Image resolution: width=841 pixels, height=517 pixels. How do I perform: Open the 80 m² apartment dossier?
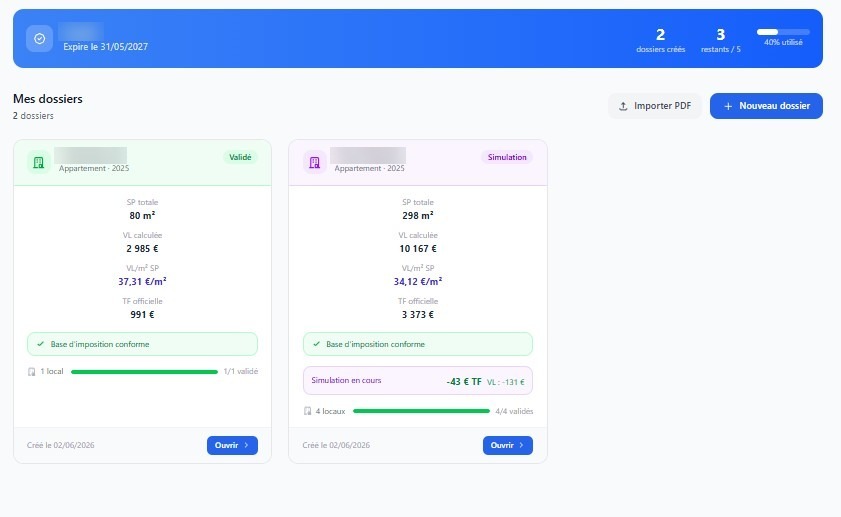click(232, 445)
